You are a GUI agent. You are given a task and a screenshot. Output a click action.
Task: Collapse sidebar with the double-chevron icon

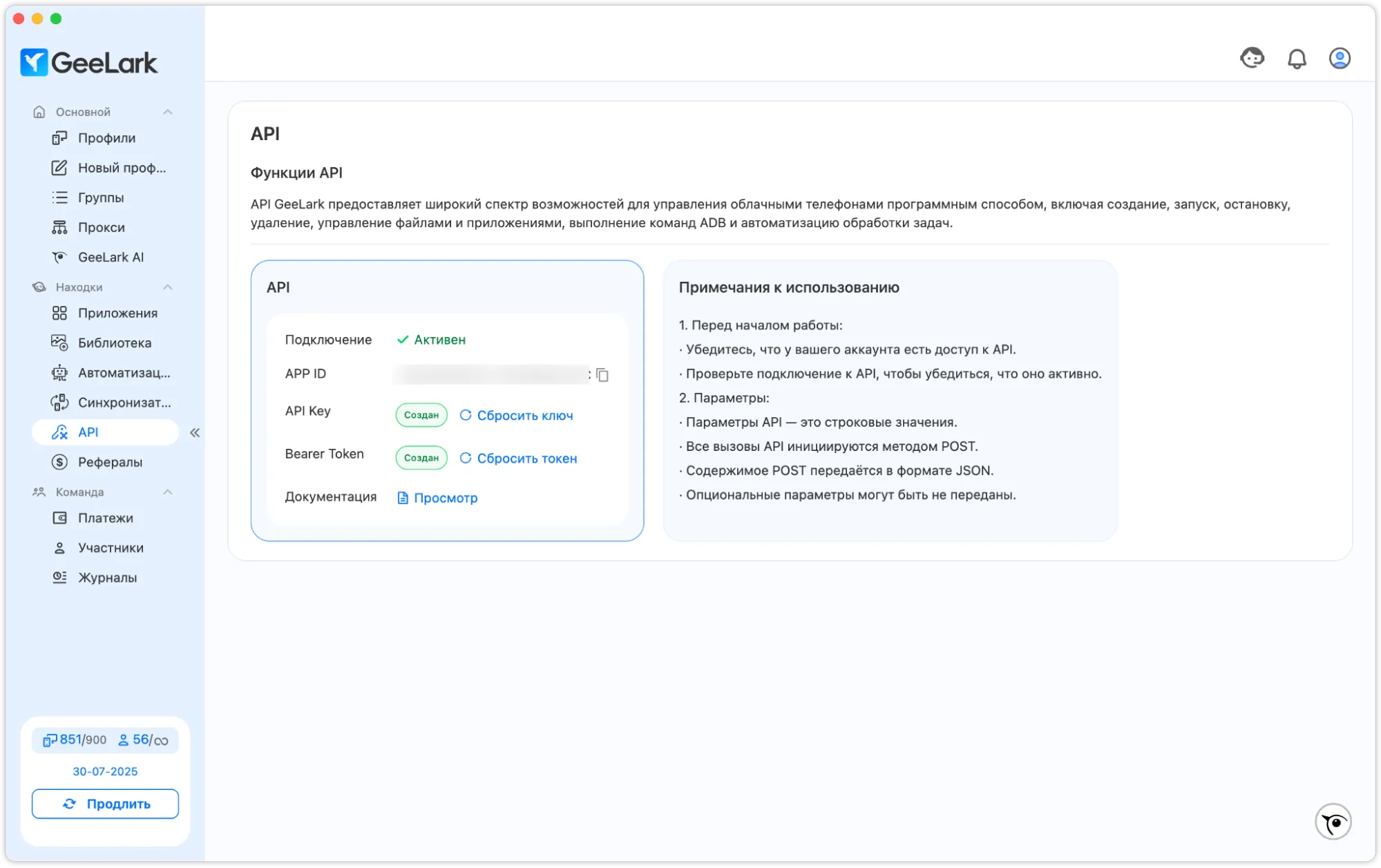coord(195,433)
